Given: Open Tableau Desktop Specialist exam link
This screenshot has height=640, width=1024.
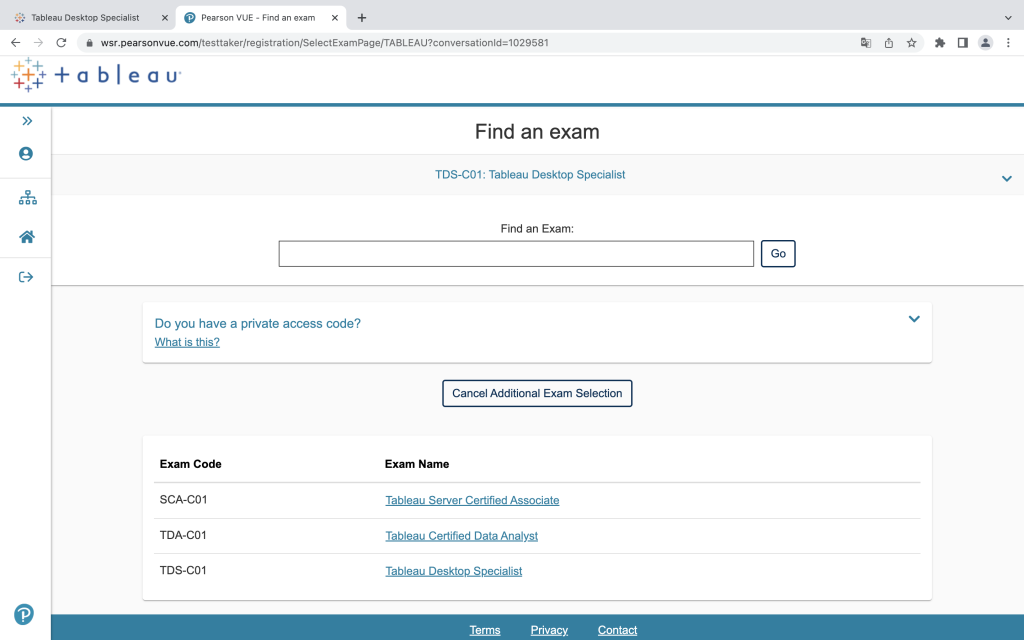Looking at the screenshot, I should (454, 571).
